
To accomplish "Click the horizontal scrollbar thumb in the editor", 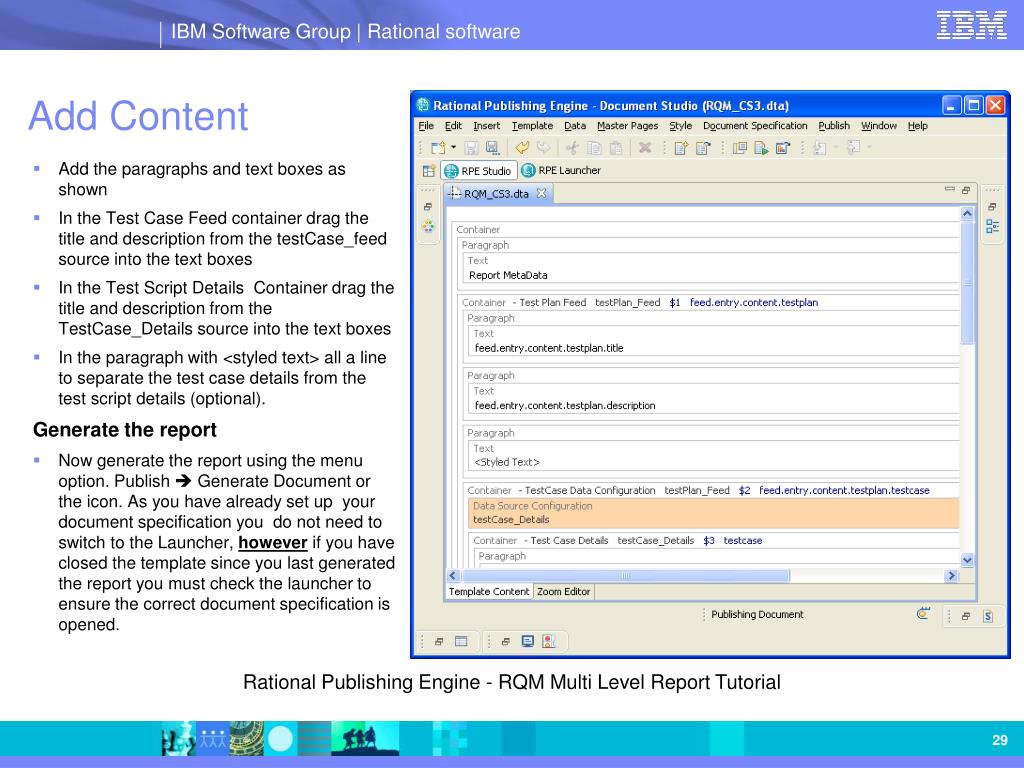I will pos(625,575).
